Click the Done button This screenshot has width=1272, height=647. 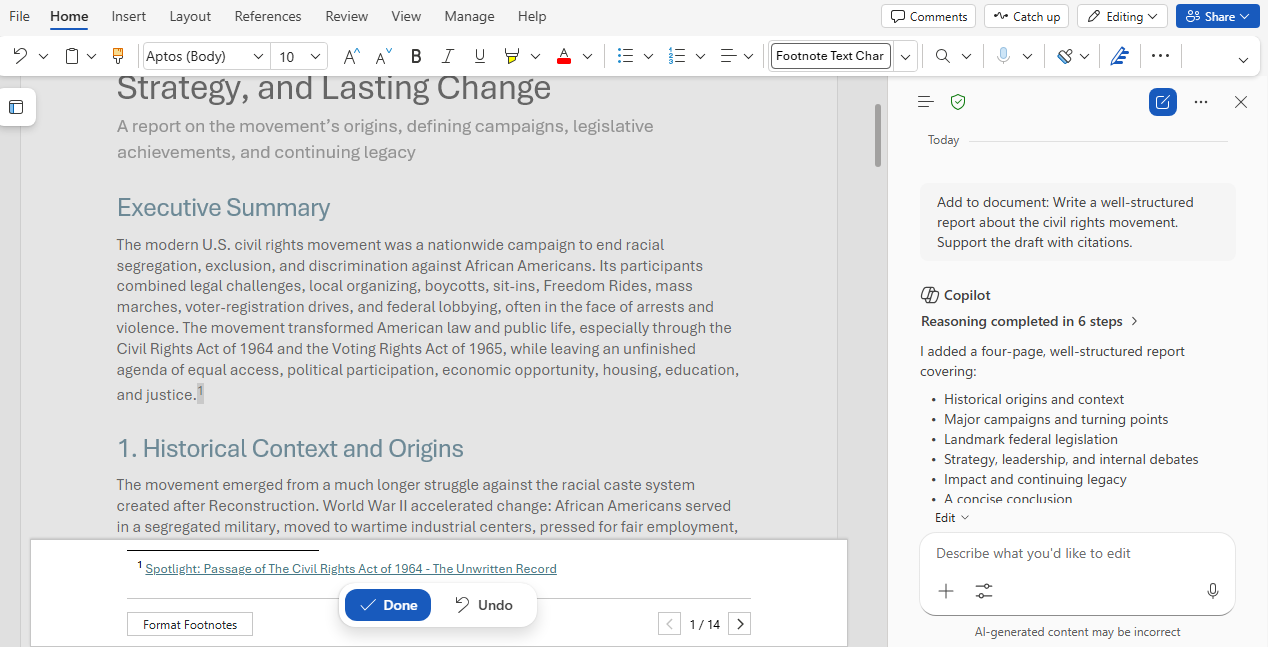click(x=388, y=605)
